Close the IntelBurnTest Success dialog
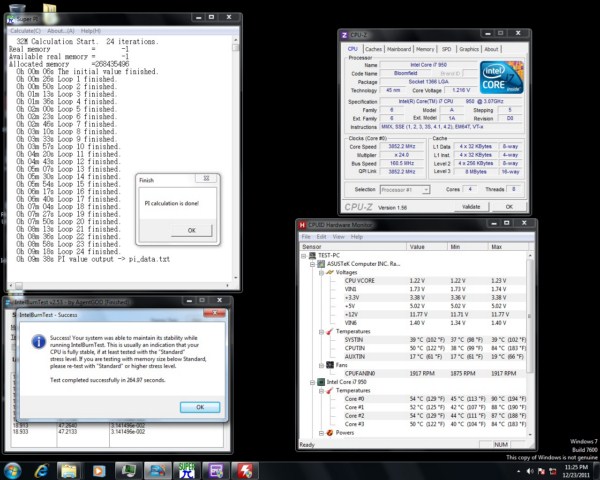The image size is (600, 480). click(214, 313)
